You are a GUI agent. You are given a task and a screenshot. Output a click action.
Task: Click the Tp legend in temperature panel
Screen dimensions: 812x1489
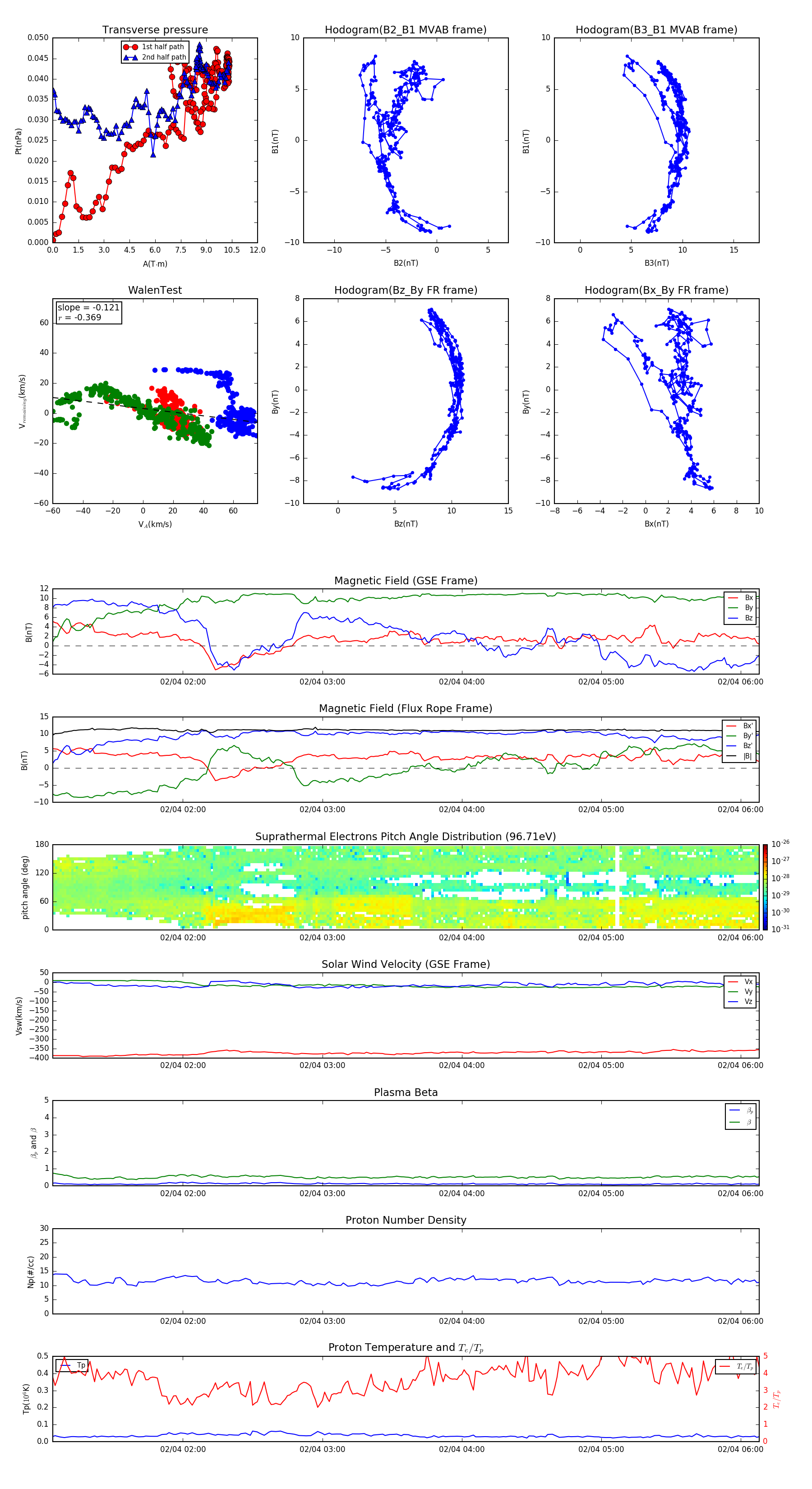72,1365
